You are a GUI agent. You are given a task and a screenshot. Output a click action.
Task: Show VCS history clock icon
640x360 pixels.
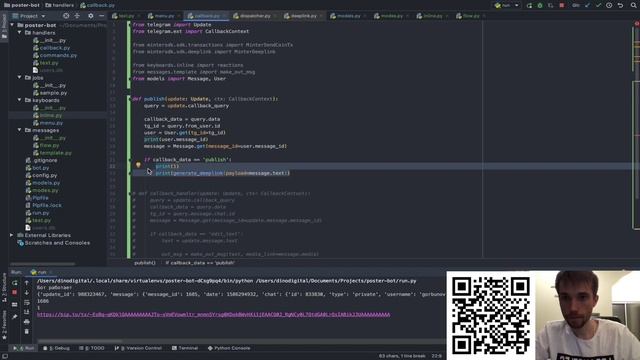(x=609, y=5)
